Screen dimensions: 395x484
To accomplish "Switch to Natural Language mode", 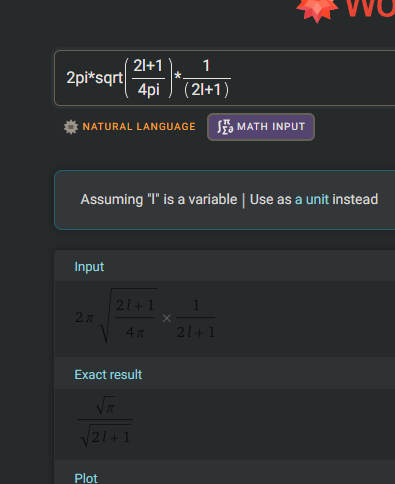I will coord(130,127).
